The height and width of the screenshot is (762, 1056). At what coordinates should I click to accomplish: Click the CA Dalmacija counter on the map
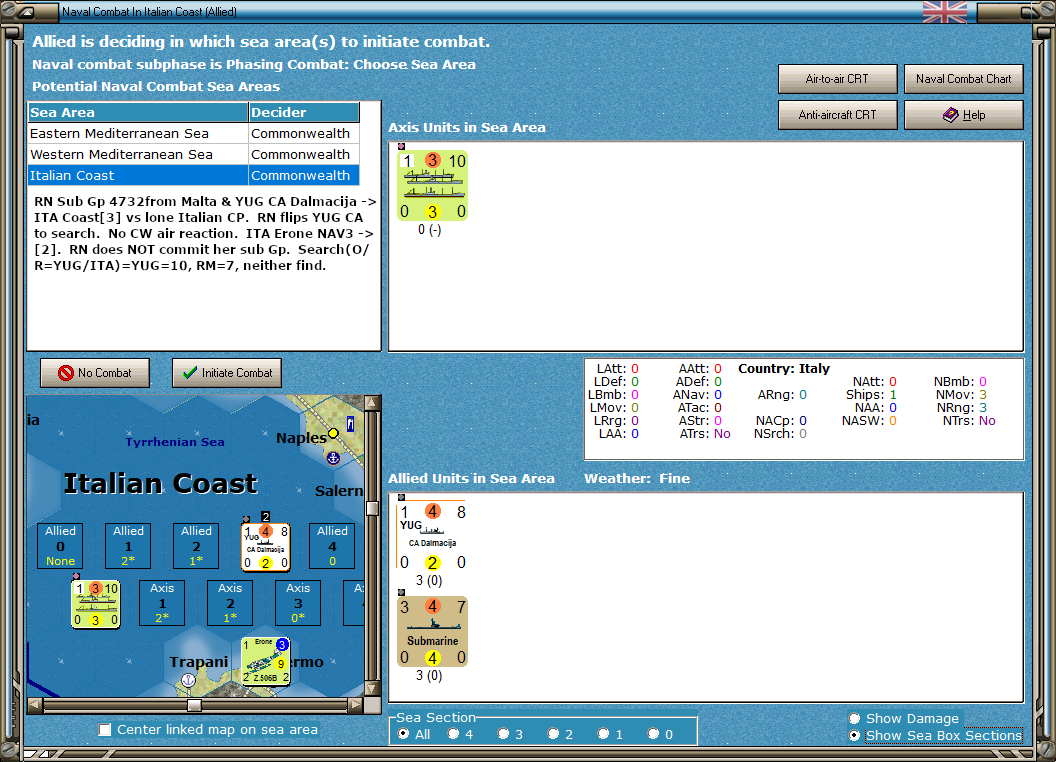click(266, 546)
